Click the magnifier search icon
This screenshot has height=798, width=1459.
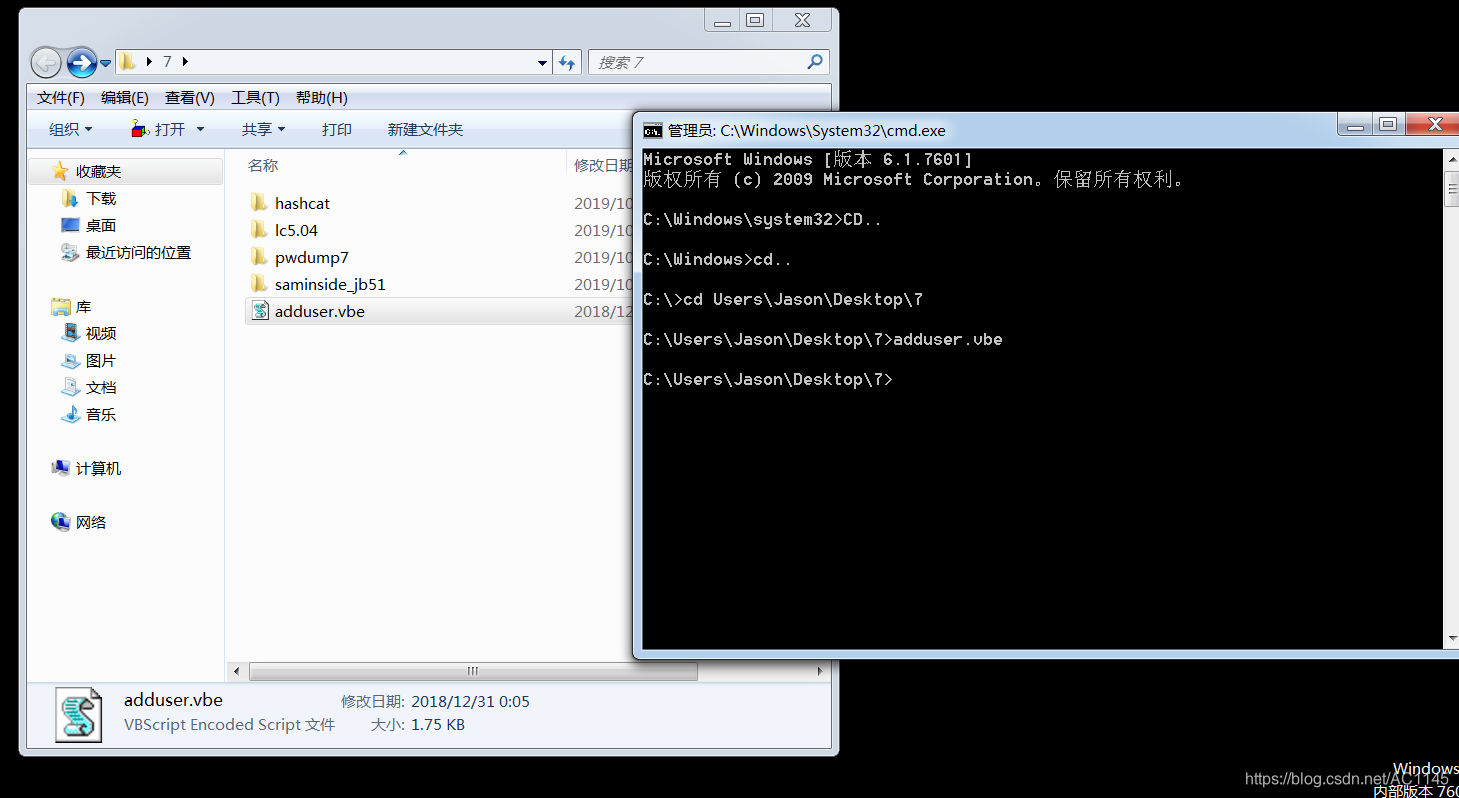[x=815, y=62]
